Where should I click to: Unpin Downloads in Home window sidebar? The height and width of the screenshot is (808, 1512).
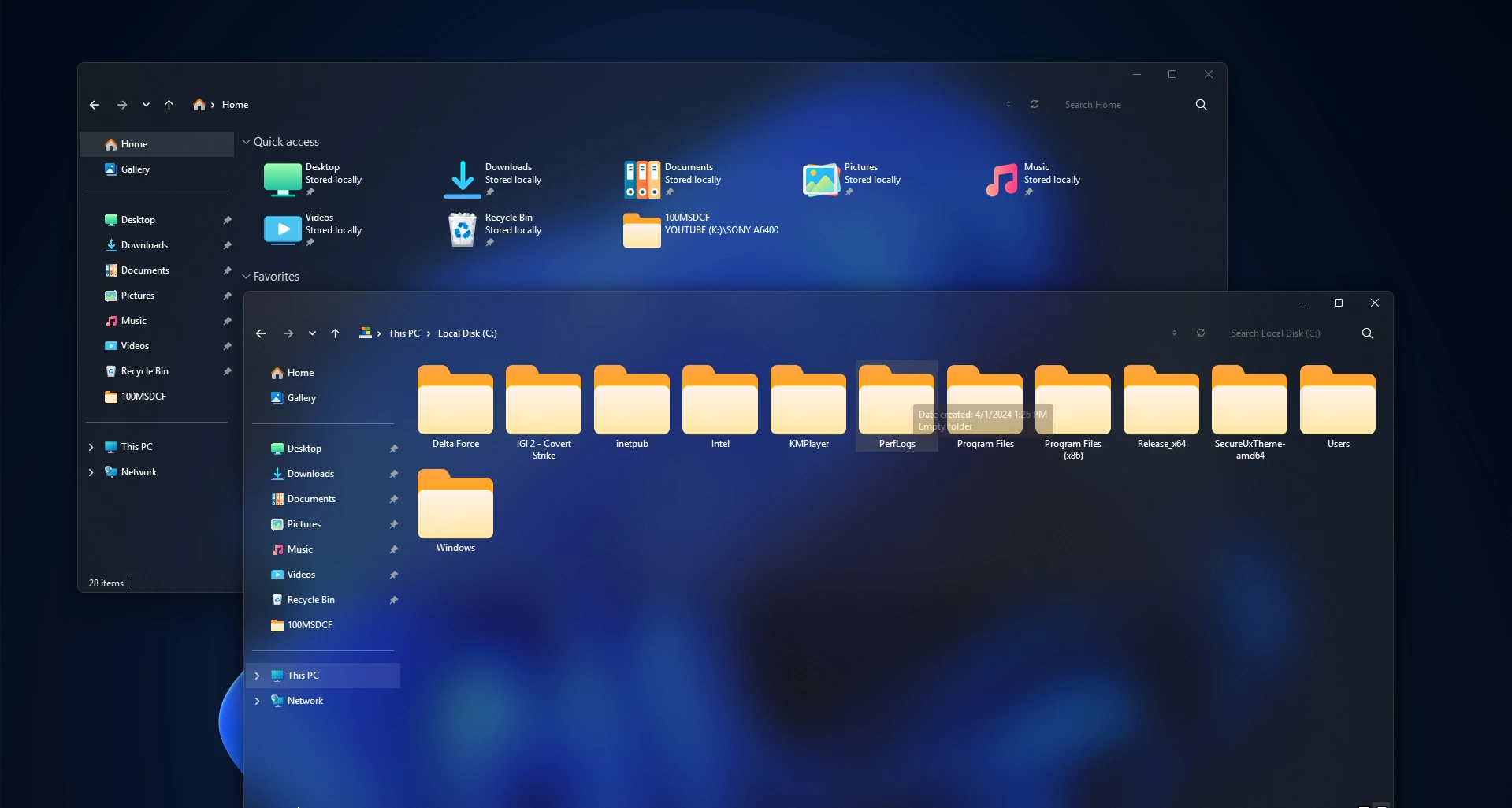227,245
